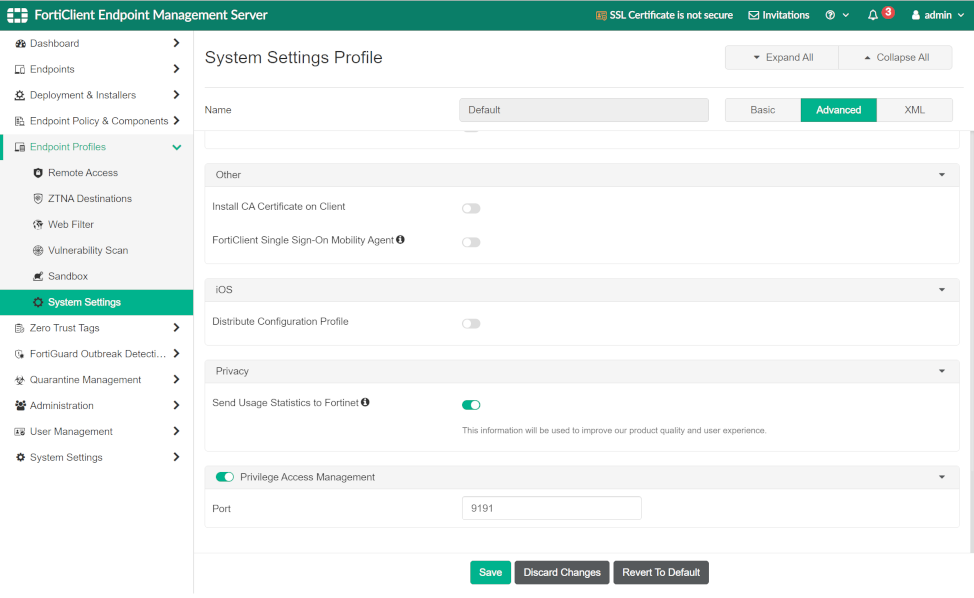Viewport: 974px width, 598px height.
Task: Click Revert To Default button
Action: pyautogui.click(x=661, y=572)
